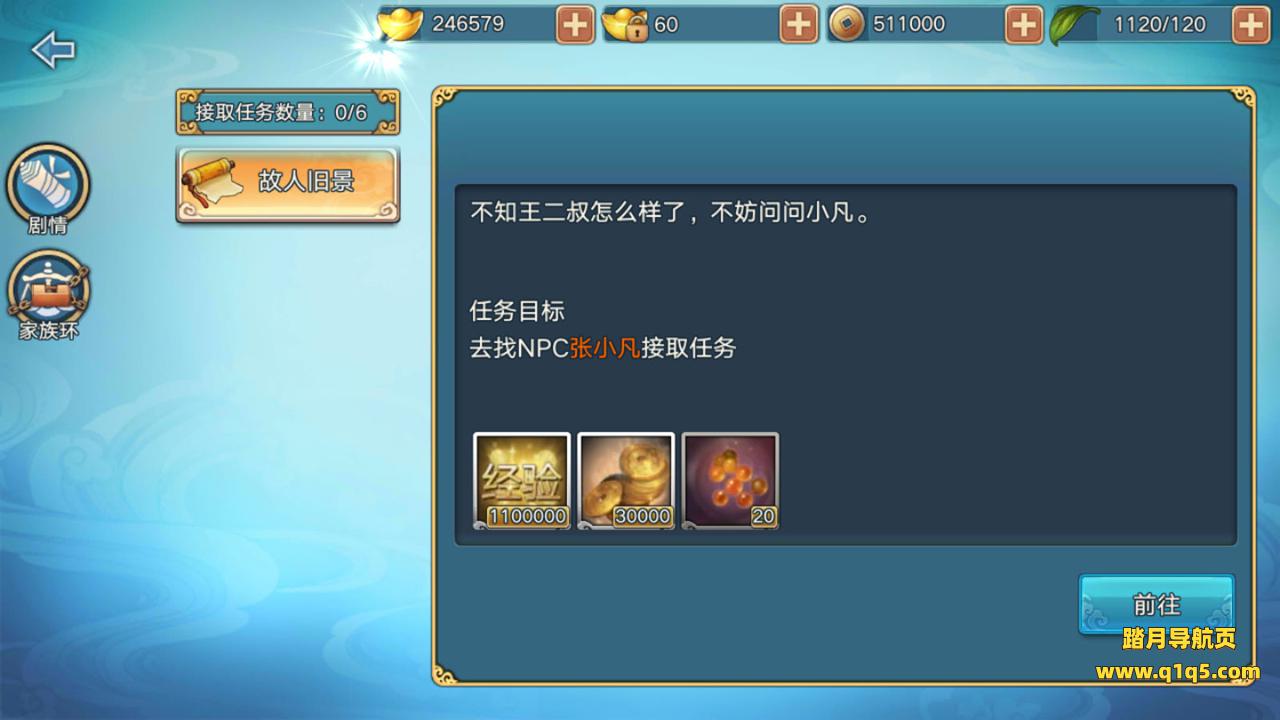View the 经验 experience reward item
This screenshot has height=720, width=1280.
(x=522, y=481)
